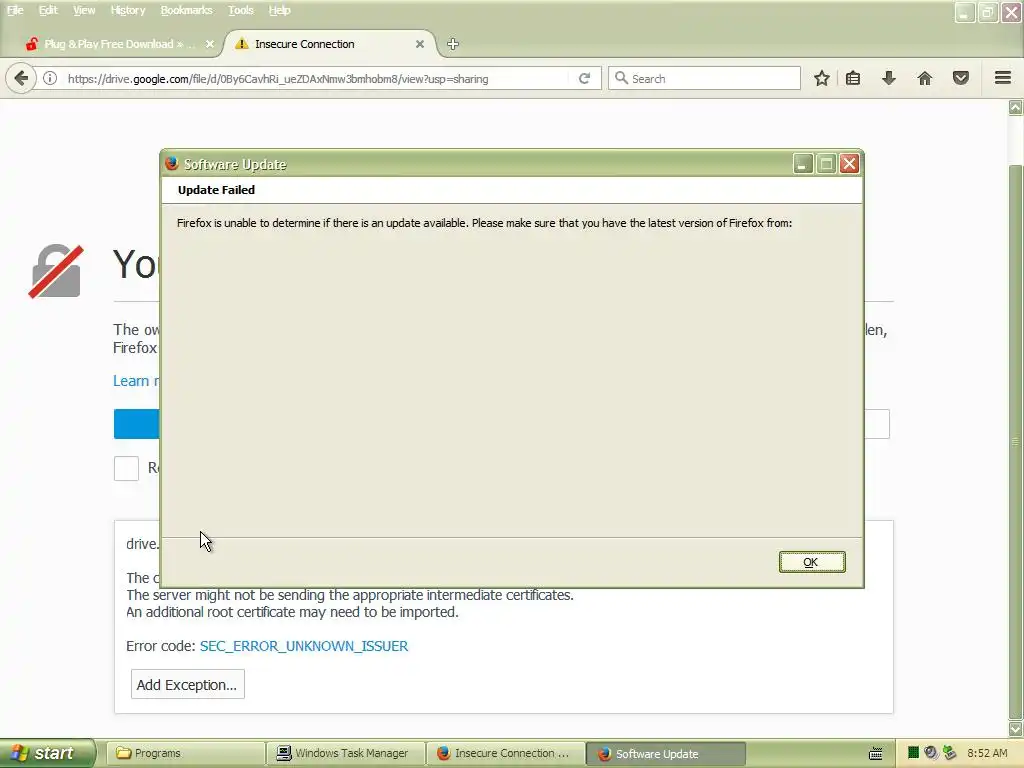Click the Add Exception... button
The width and height of the screenshot is (1024, 768).
[x=187, y=684]
